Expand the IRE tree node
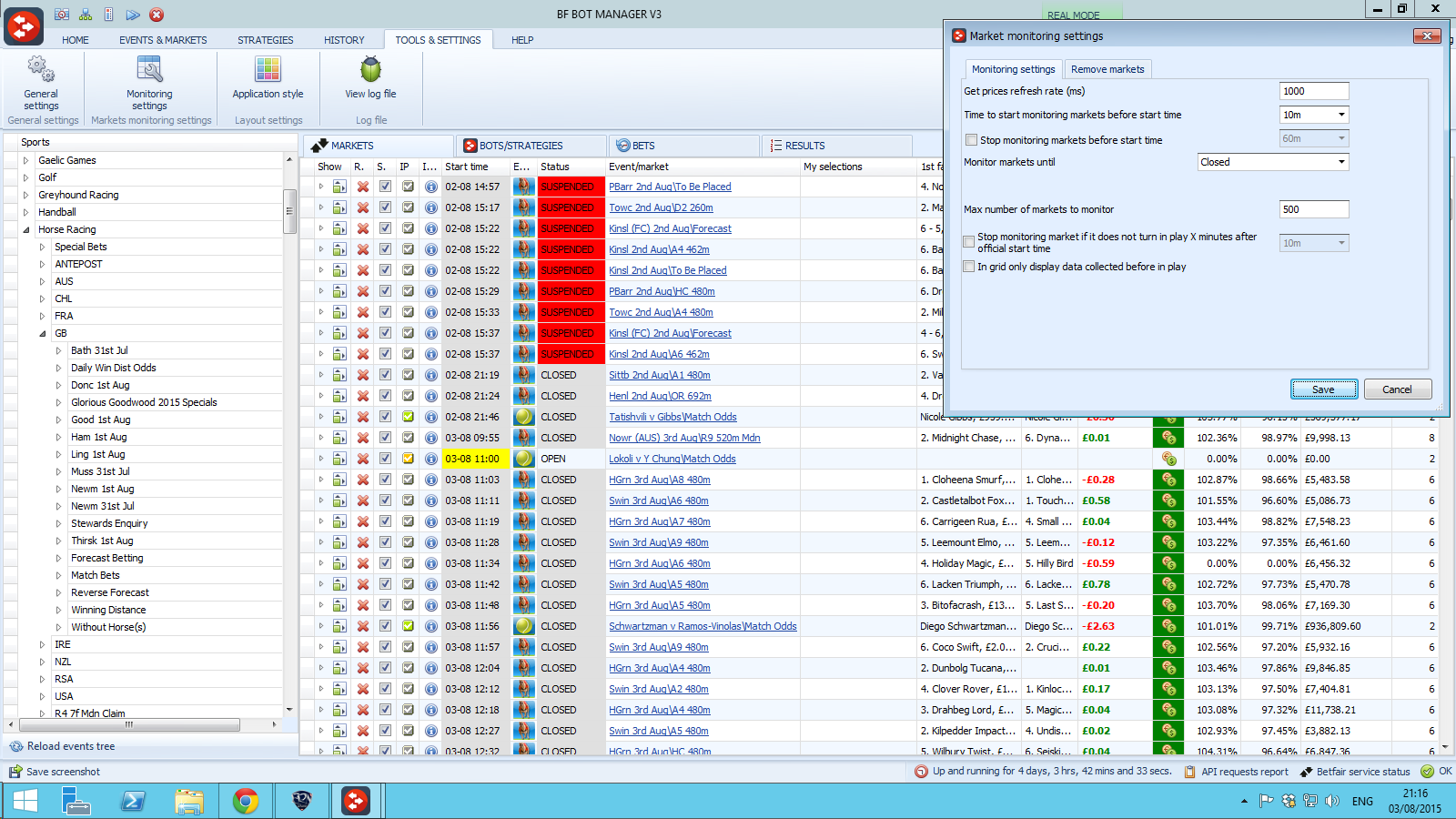1456x819 pixels. tap(42, 644)
